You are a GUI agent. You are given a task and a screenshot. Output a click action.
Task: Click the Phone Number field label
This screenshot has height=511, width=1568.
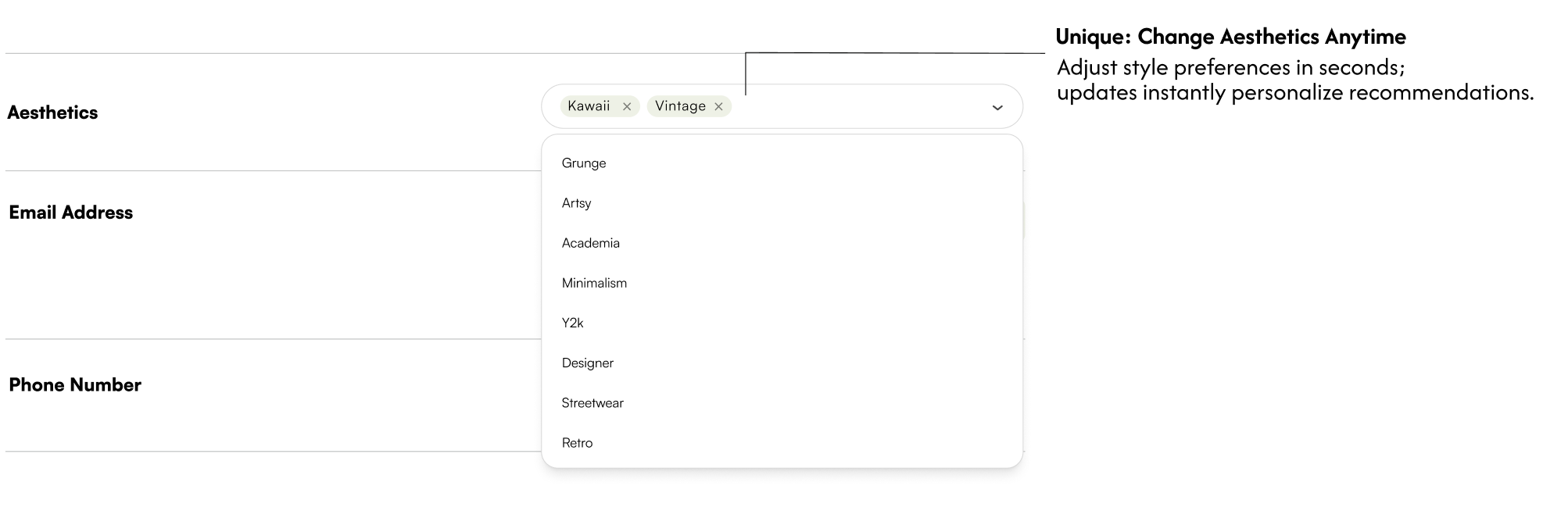(75, 384)
